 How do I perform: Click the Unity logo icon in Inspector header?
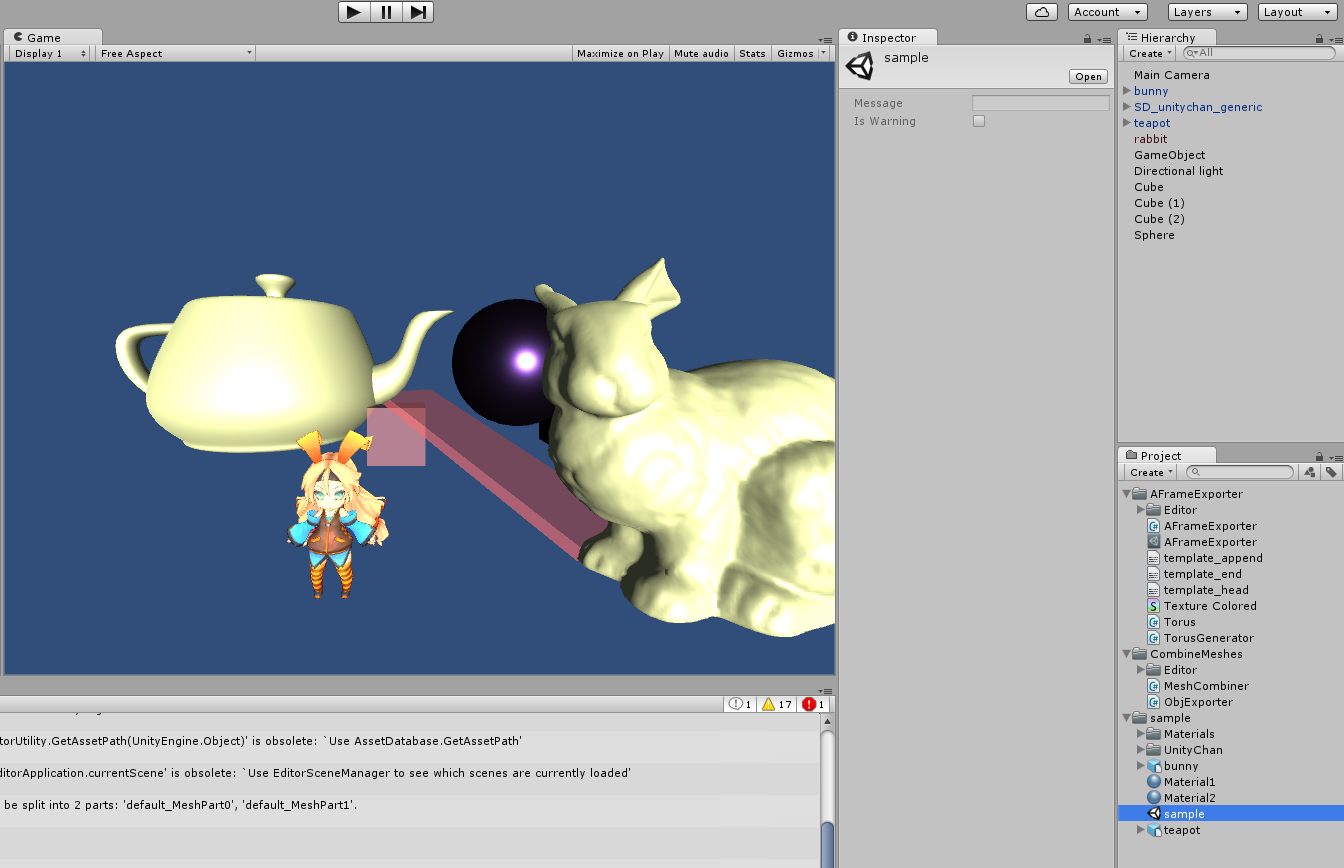click(859, 66)
